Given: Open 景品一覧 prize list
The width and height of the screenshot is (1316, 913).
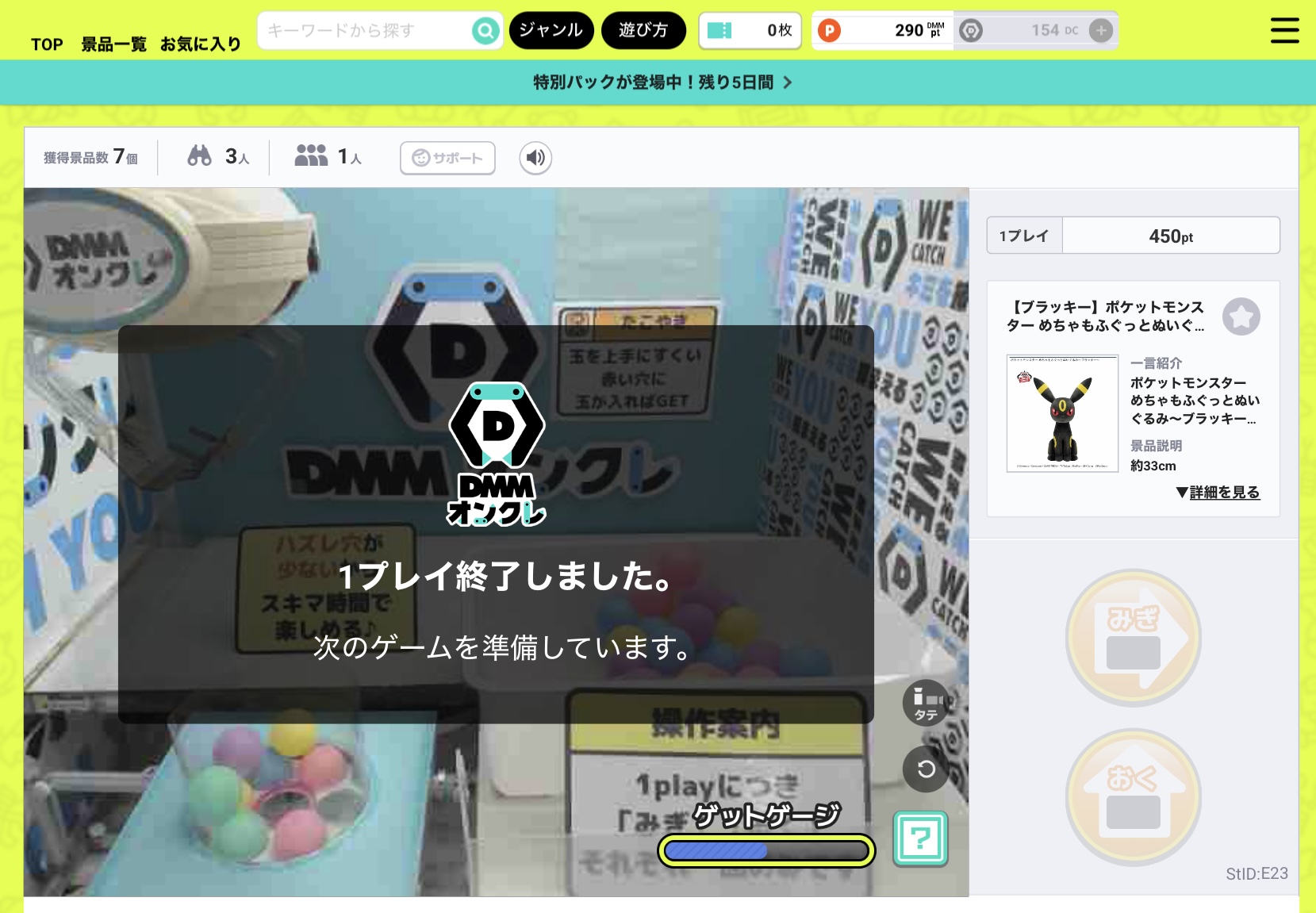Looking at the screenshot, I should pyautogui.click(x=113, y=44).
